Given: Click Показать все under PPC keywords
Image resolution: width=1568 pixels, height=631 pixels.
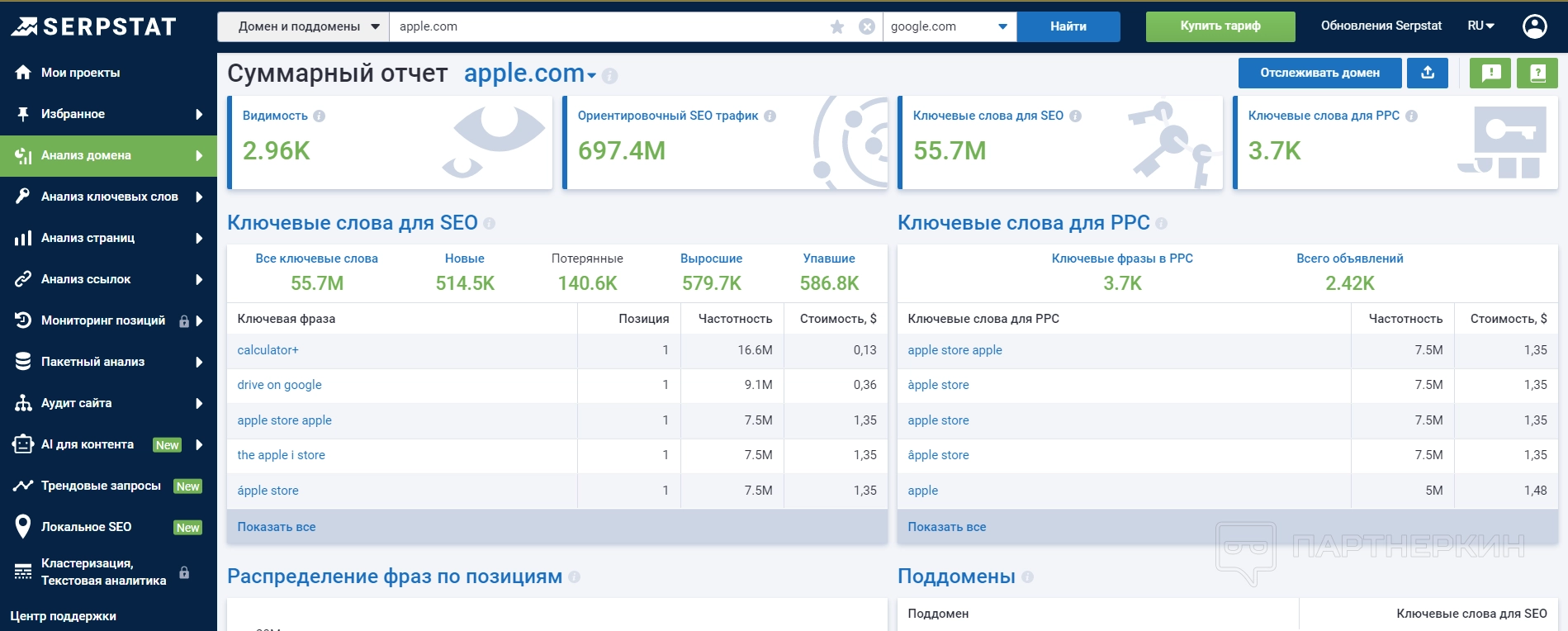Looking at the screenshot, I should (947, 527).
